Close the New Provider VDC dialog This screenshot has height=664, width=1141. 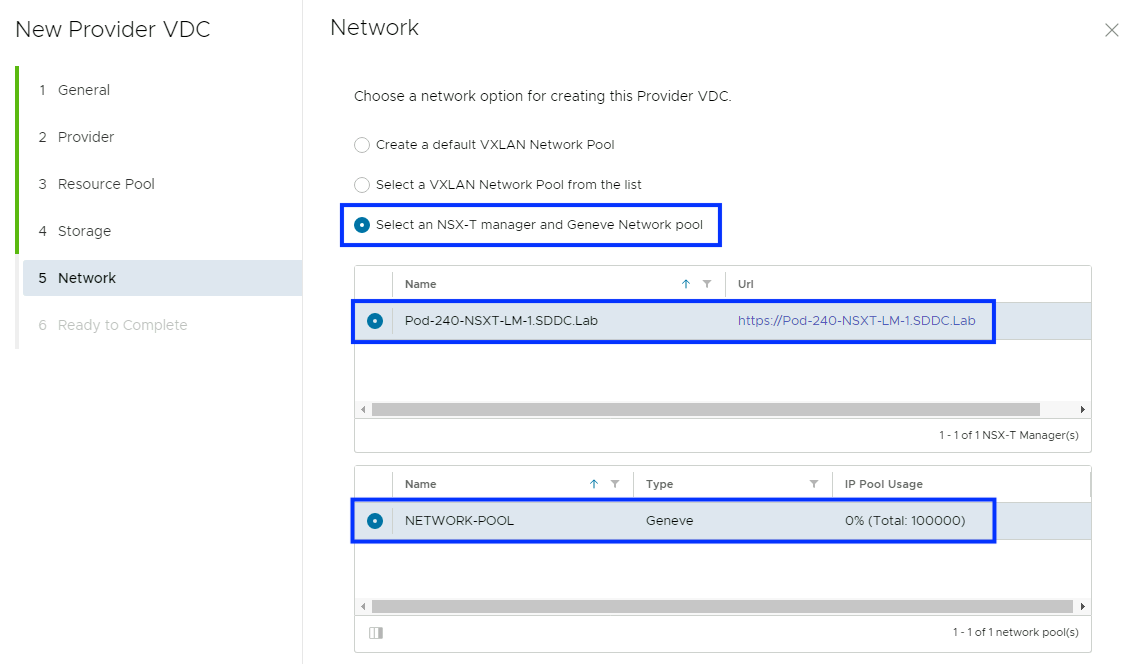click(x=1111, y=30)
